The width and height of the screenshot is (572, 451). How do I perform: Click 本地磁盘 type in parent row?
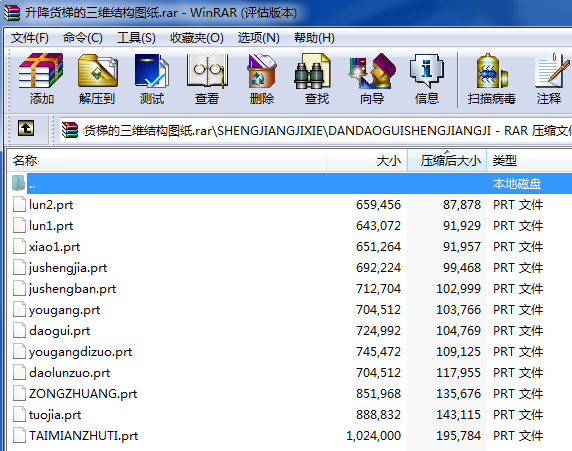point(517,184)
